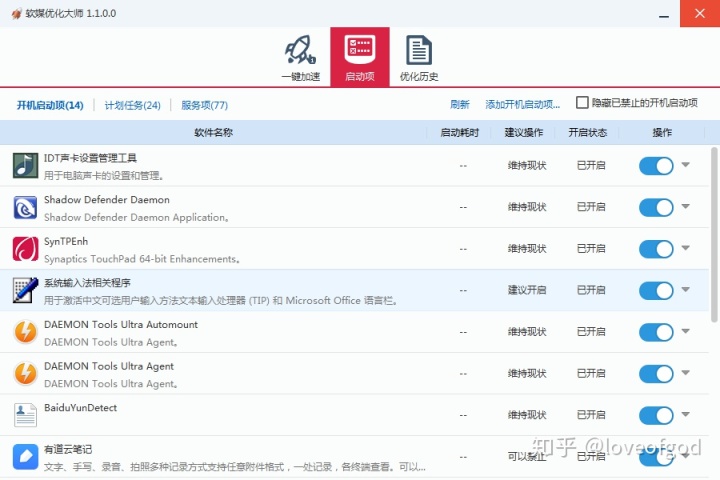
Task: Click the 系统输入法相关程序 pen icon
Action: click(25, 290)
